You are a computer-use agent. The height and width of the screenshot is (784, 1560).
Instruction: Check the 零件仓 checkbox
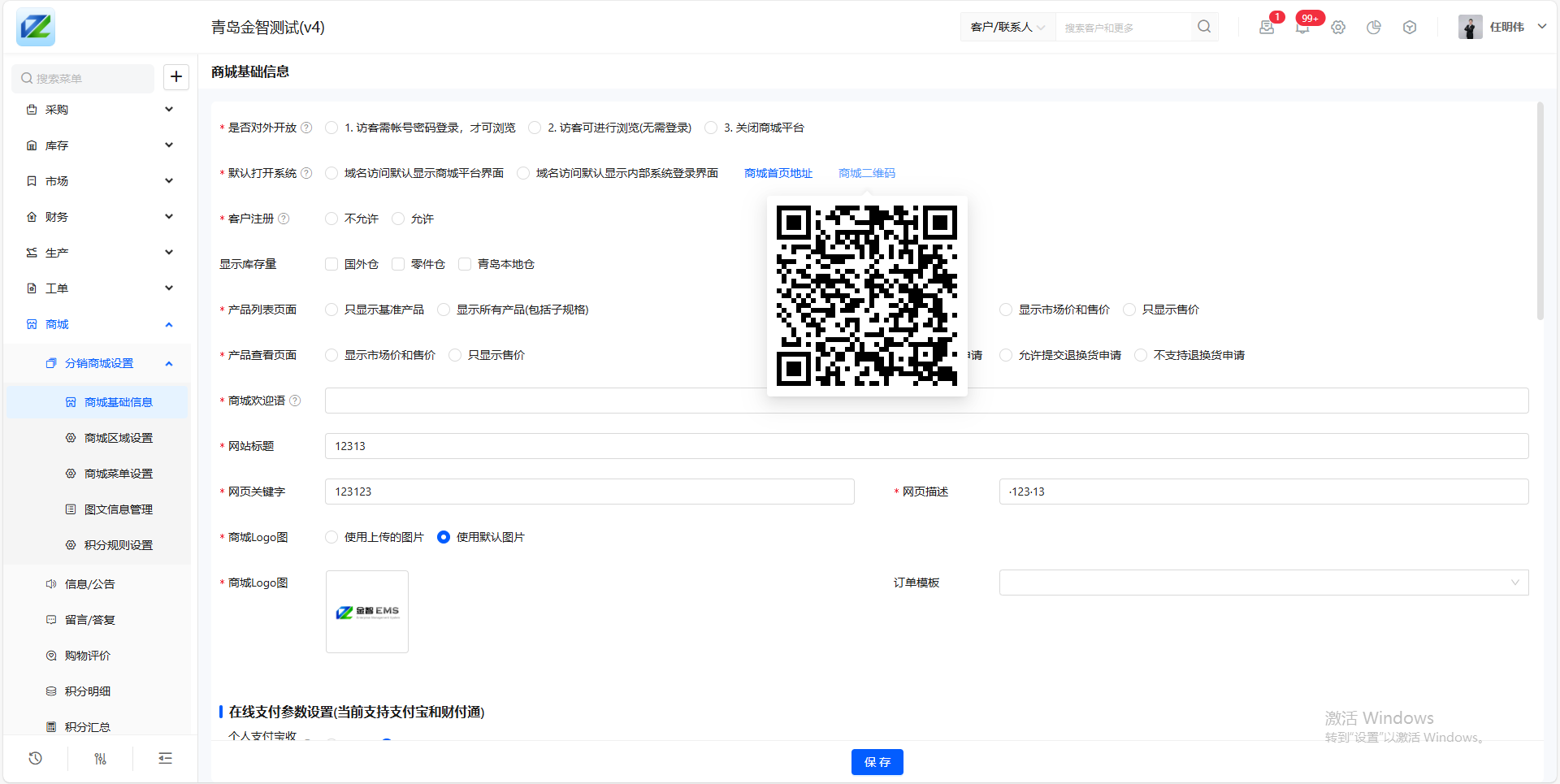398,264
